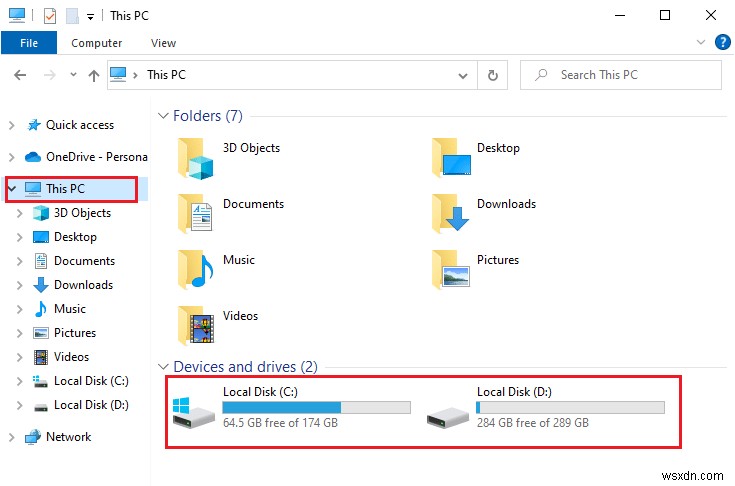
Task: Open the Computer ribbon tab
Action: pyautogui.click(x=97, y=43)
